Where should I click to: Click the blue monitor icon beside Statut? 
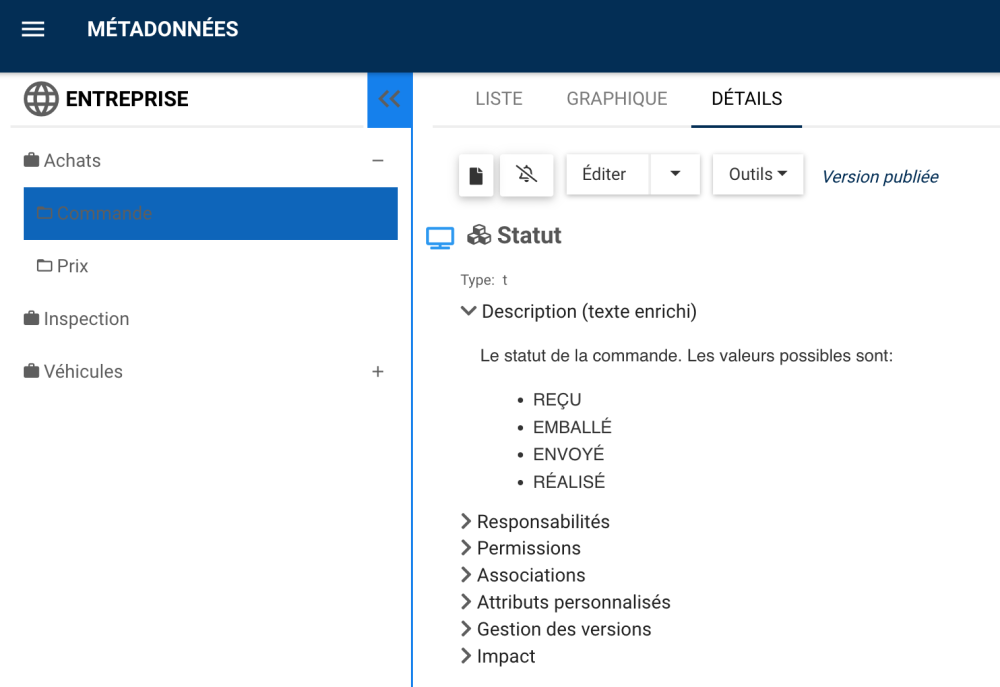point(440,237)
